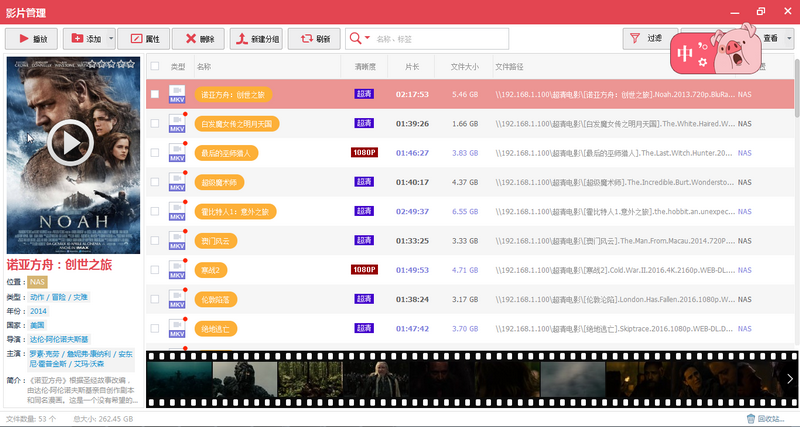The image size is (800, 427).
Task: Click 1080P badge of 寒战2 row
Action: tap(364, 269)
